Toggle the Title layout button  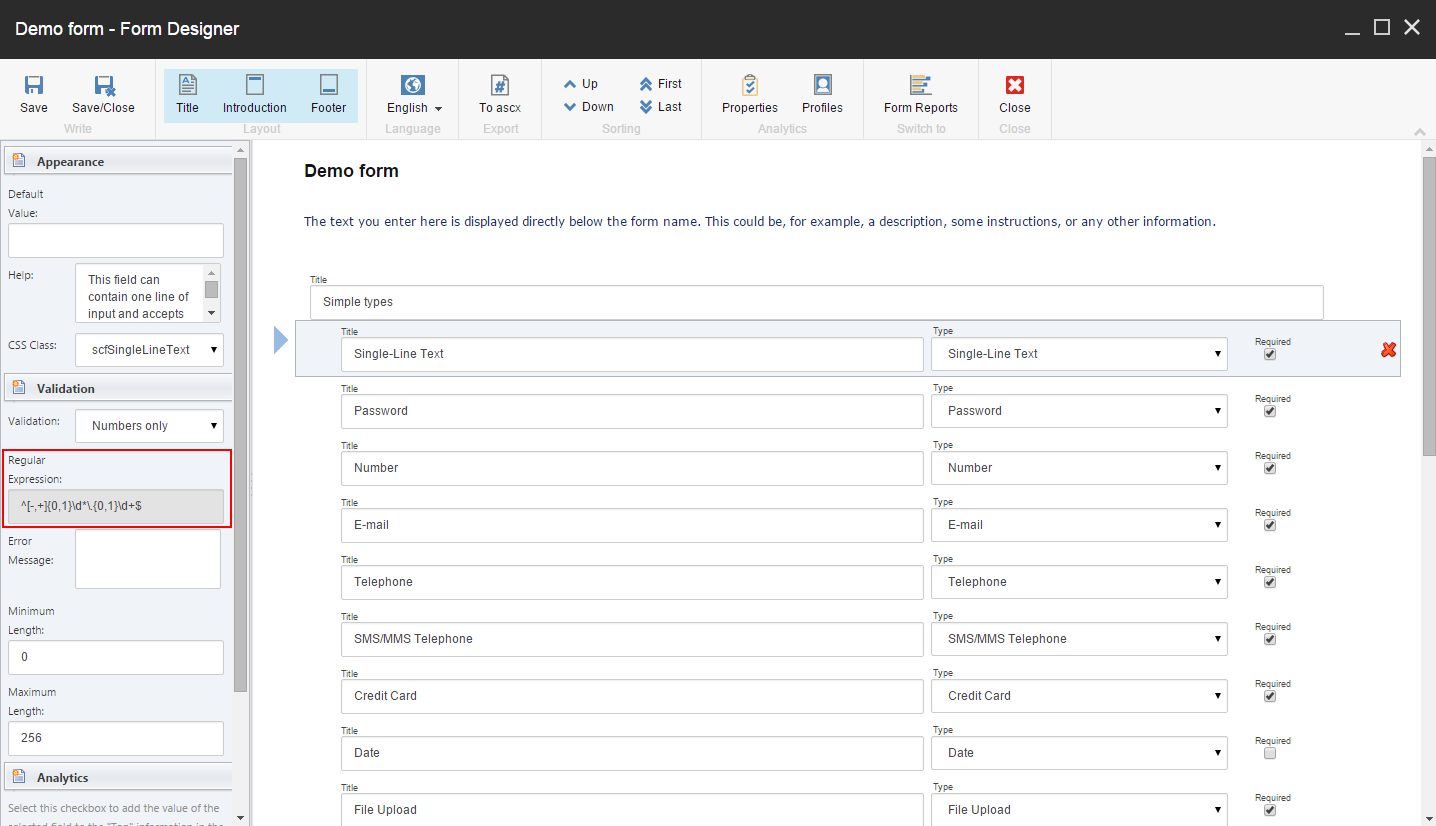click(187, 94)
